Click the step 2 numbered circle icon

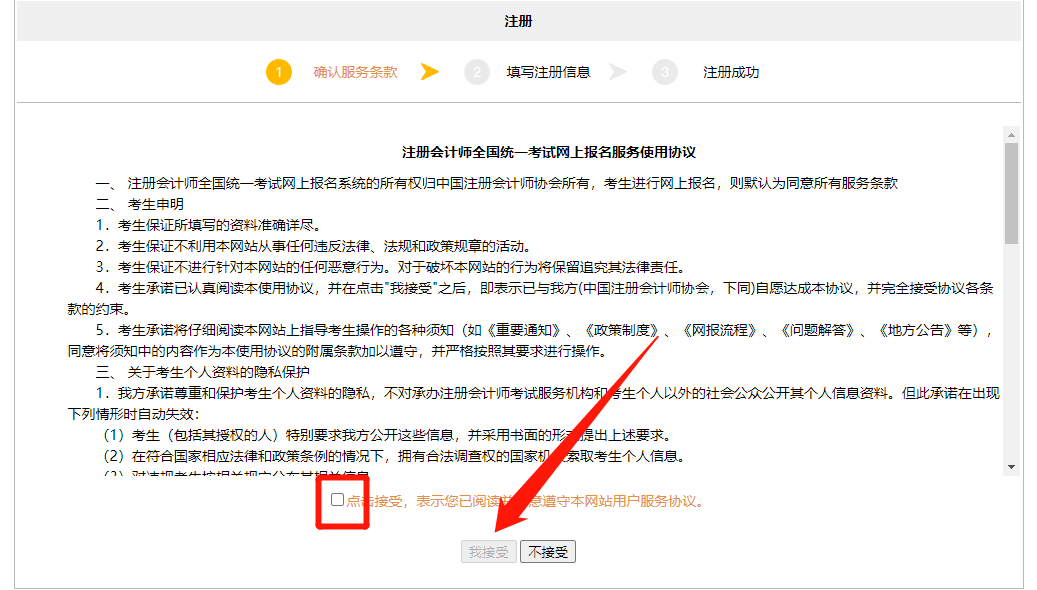point(477,72)
